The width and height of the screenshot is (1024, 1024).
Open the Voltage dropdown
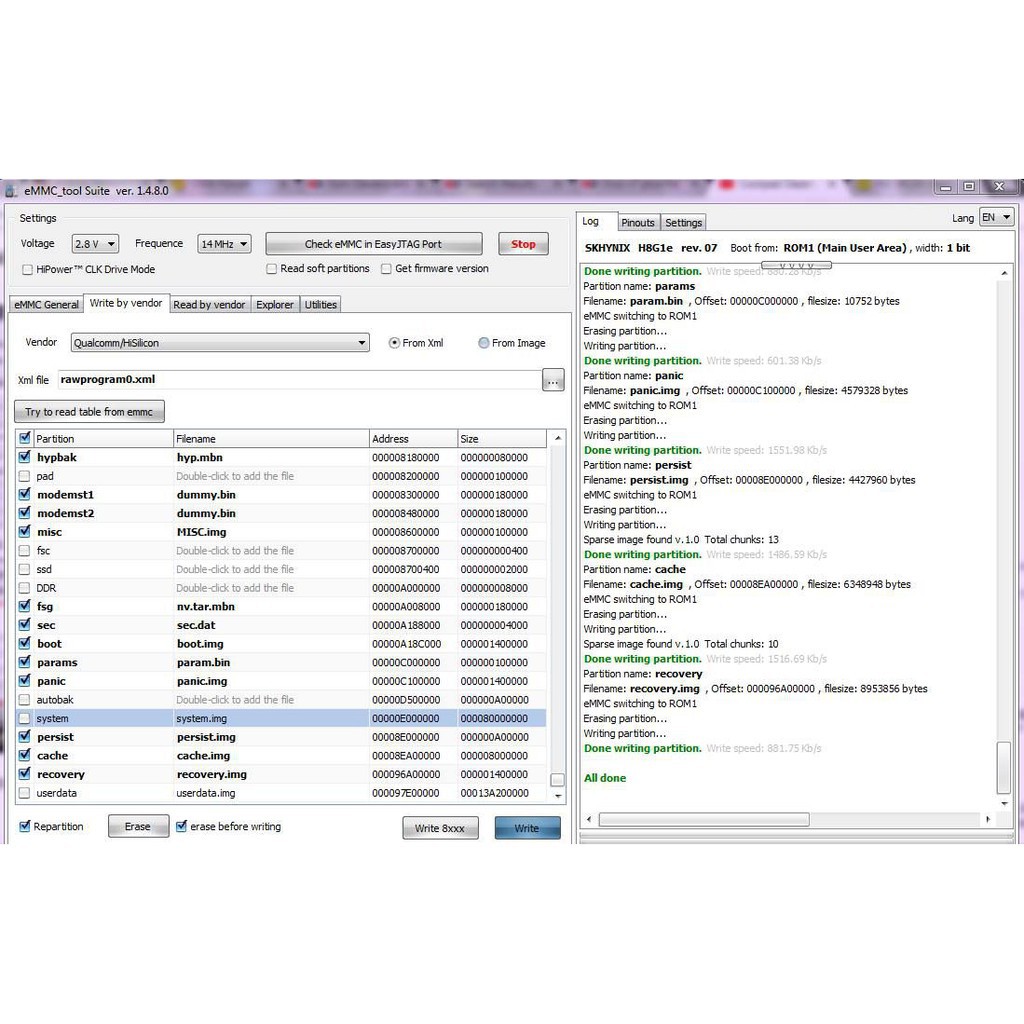point(95,244)
